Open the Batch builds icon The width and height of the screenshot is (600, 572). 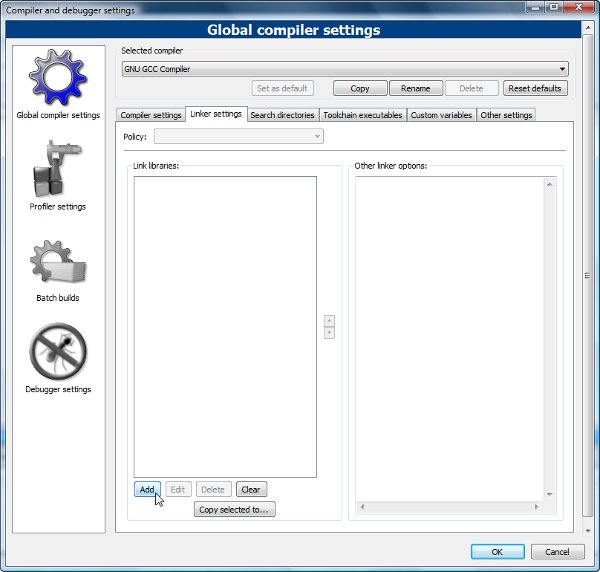coord(57,261)
